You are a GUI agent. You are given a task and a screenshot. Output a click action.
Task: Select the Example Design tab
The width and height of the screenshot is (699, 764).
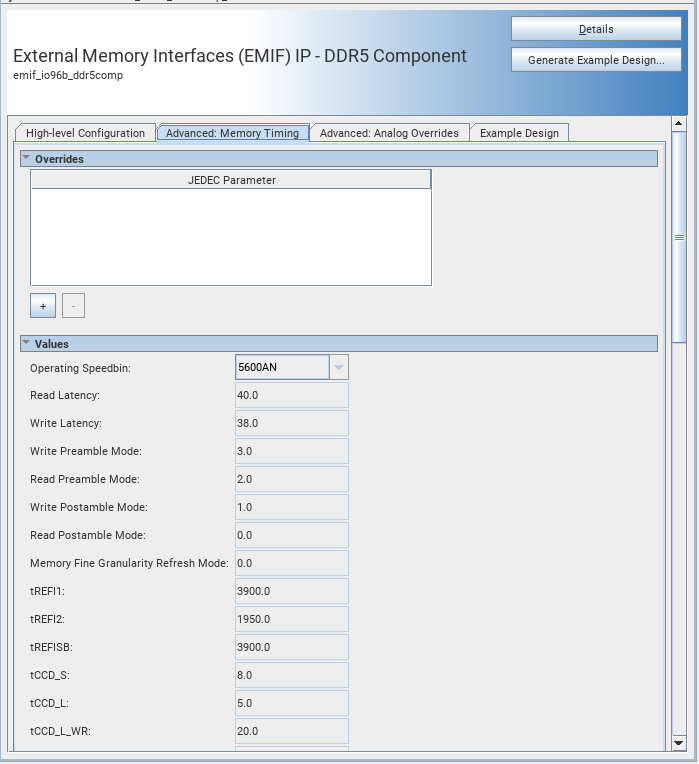[519, 133]
